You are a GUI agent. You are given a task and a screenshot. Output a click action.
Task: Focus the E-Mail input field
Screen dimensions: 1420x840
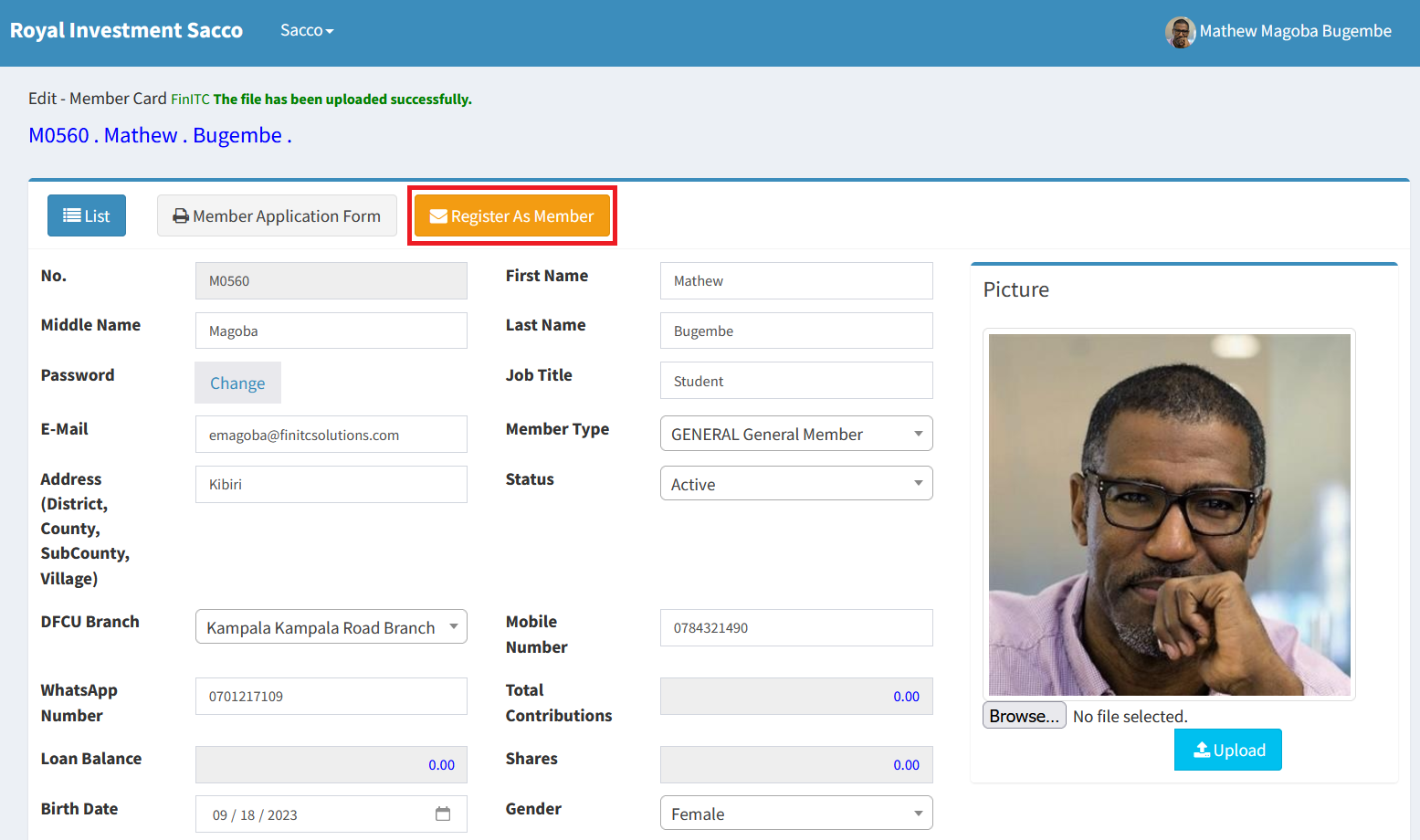[x=331, y=435]
